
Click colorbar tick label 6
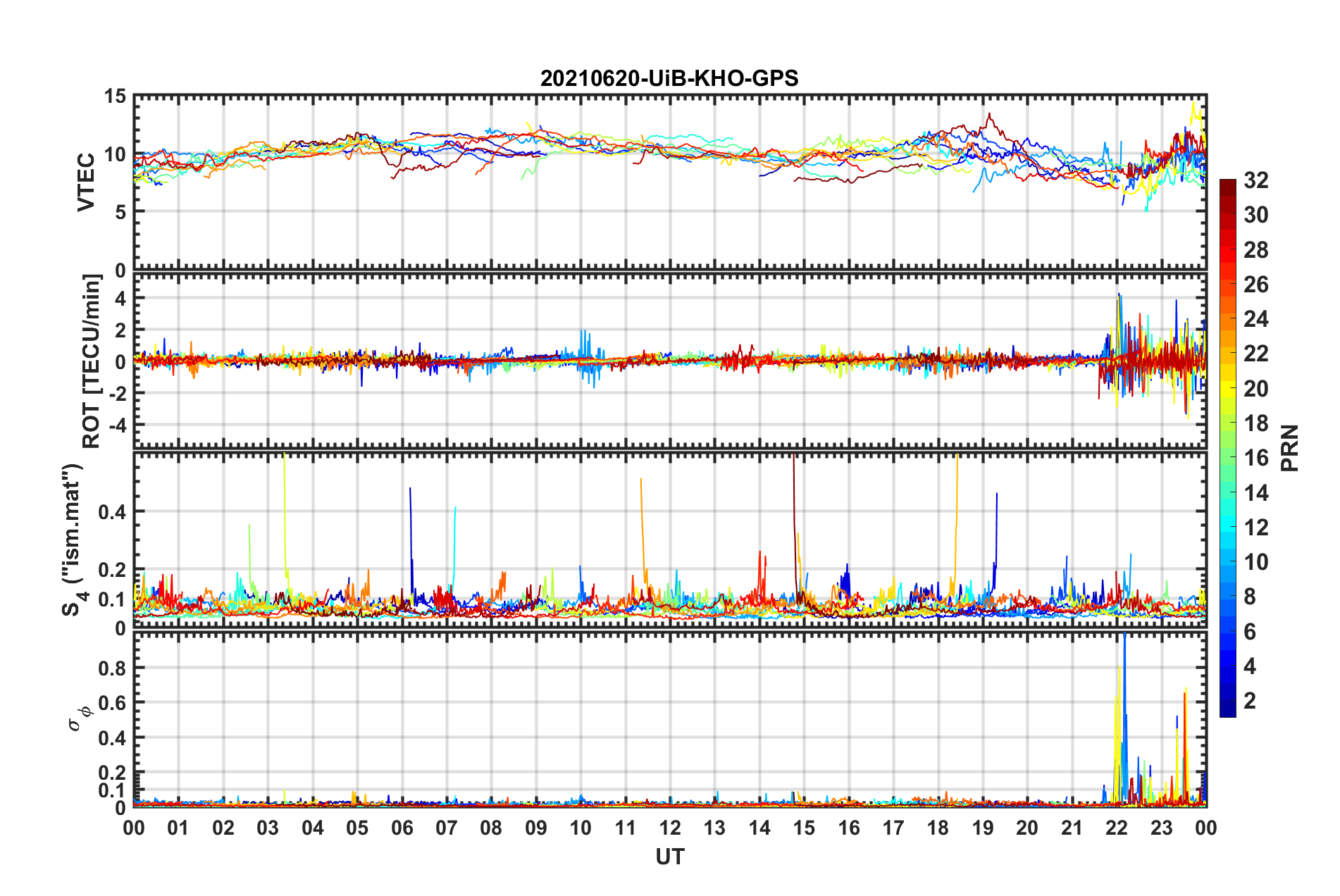click(x=1250, y=632)
